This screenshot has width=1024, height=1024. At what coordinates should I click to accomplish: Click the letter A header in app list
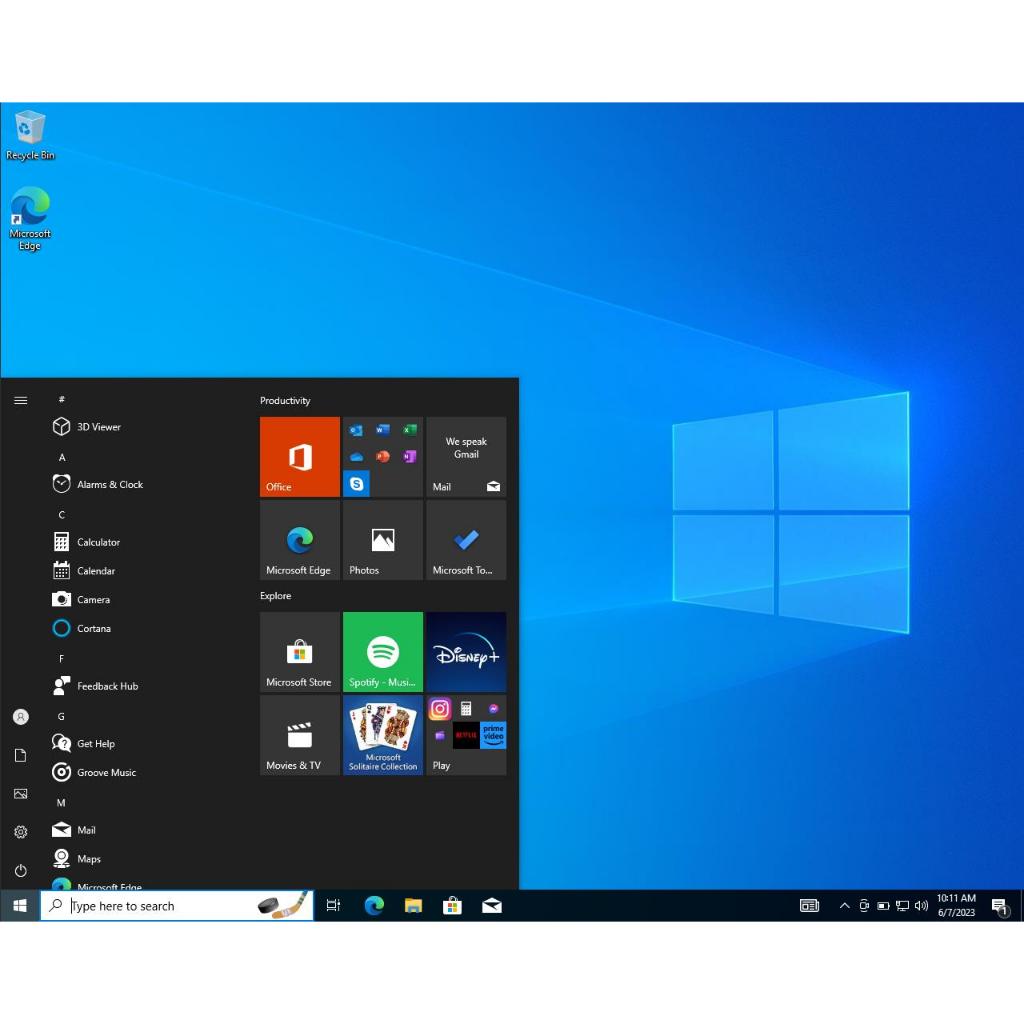[62, 457]
